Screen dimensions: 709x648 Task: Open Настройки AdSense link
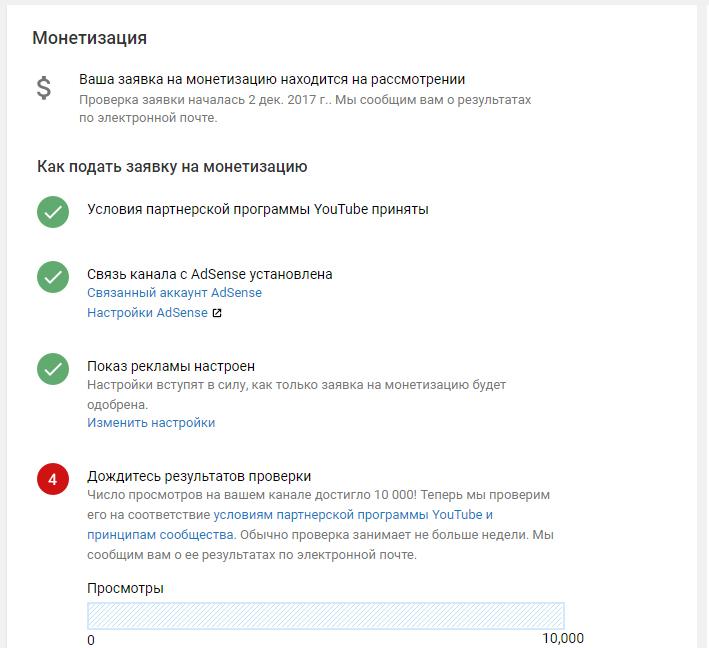coord(147,312)
